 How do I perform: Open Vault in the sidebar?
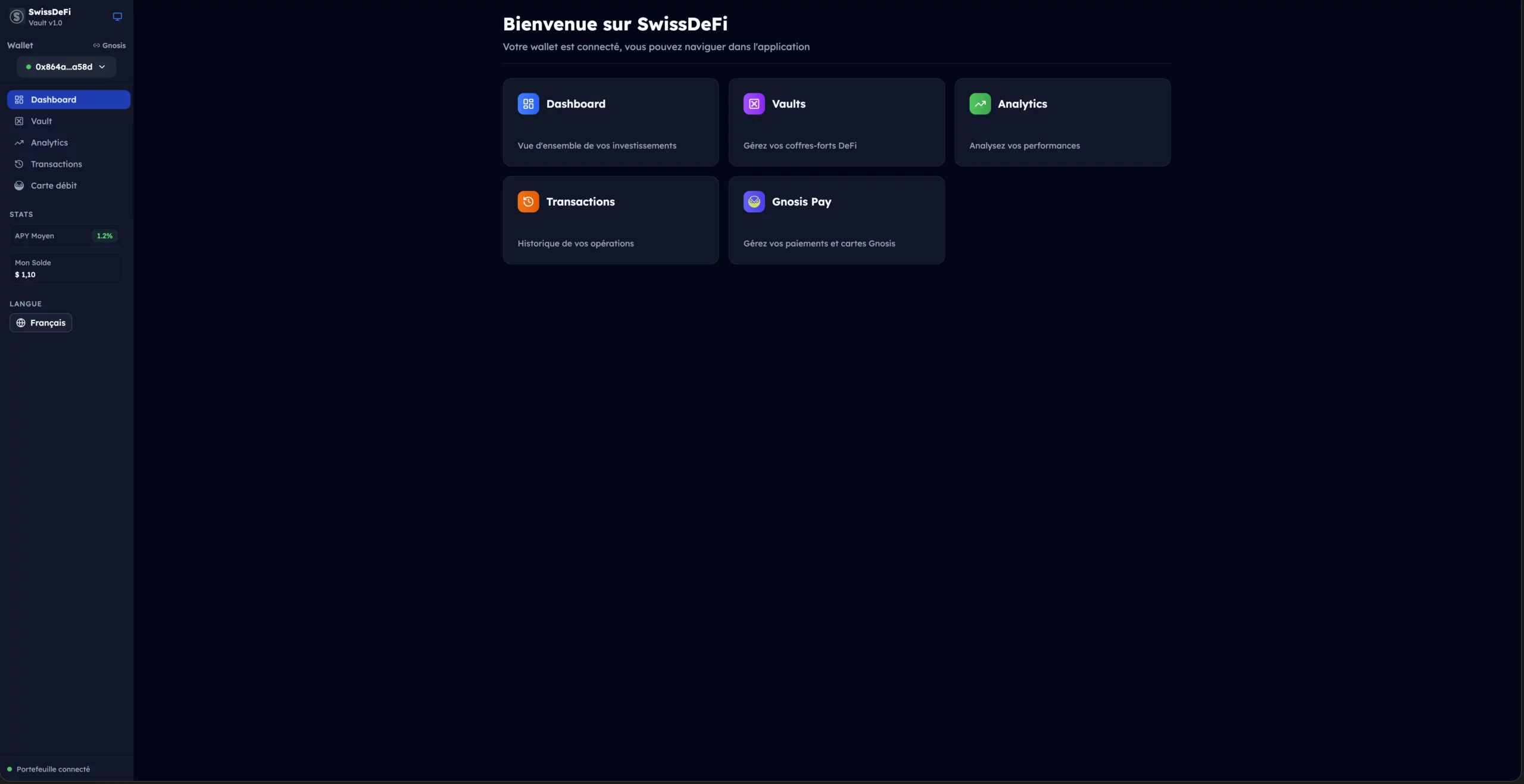[42, 121]
